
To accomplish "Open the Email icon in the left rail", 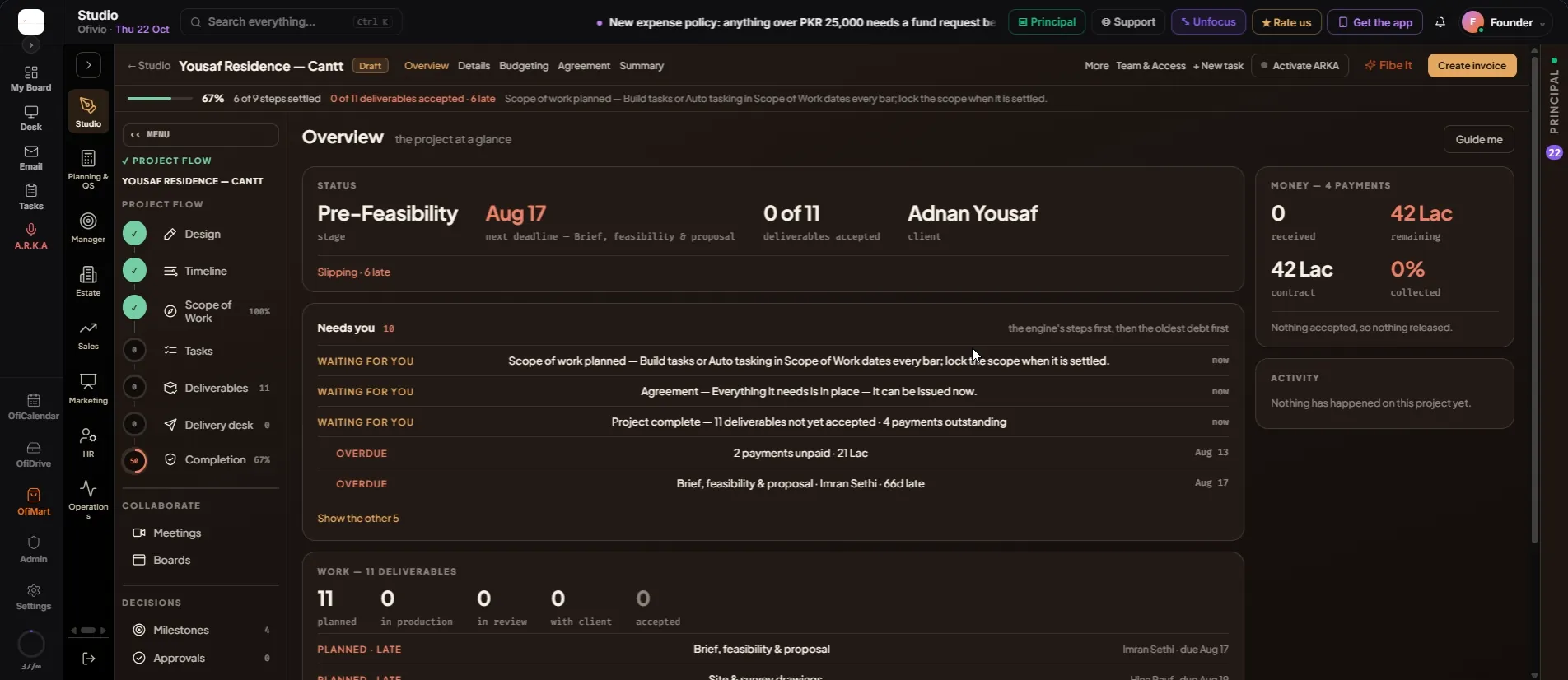I will click(30, 158).
